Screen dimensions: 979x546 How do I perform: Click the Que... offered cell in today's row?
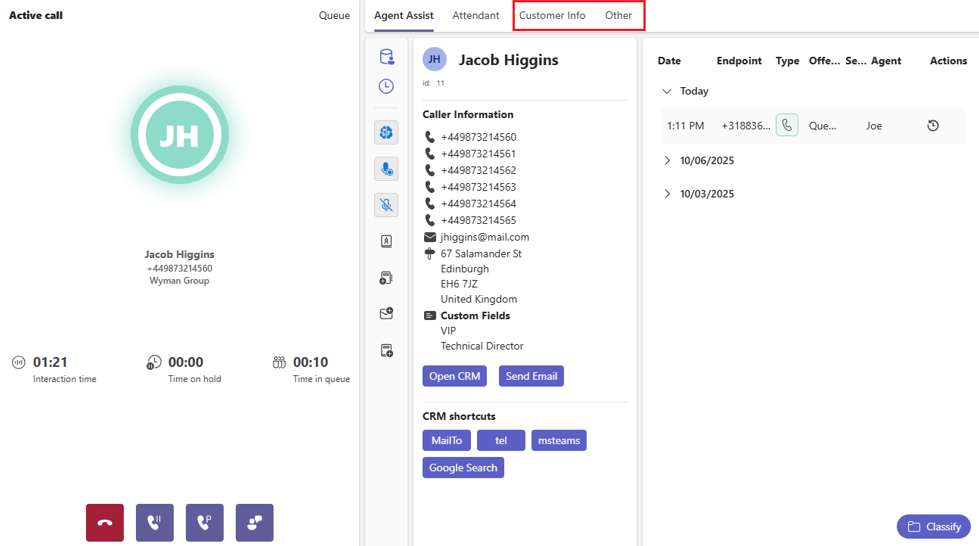(x=822, y=126)
